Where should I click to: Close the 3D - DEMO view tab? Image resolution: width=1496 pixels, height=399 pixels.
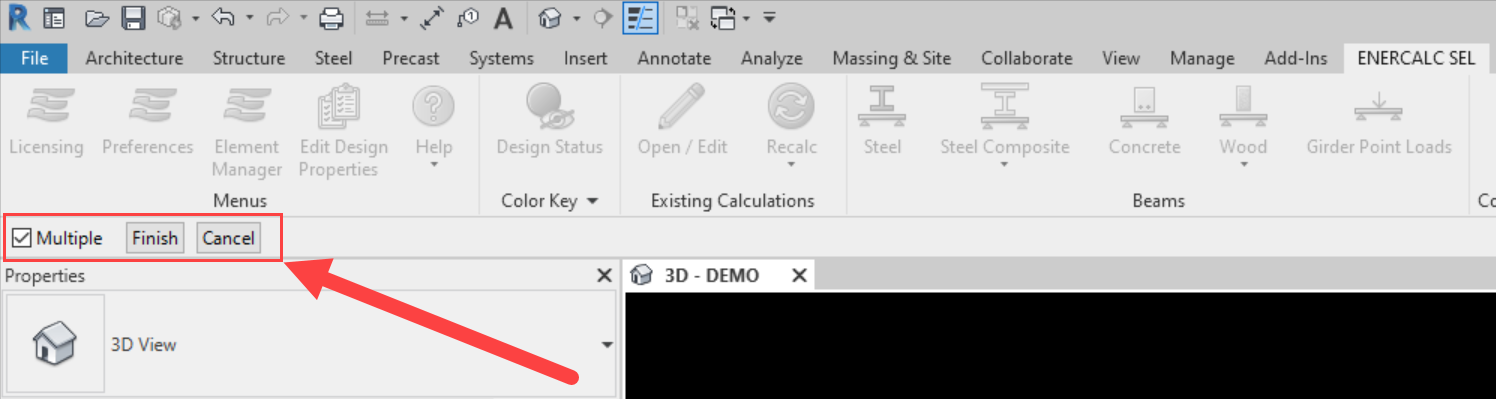[799, 275]
